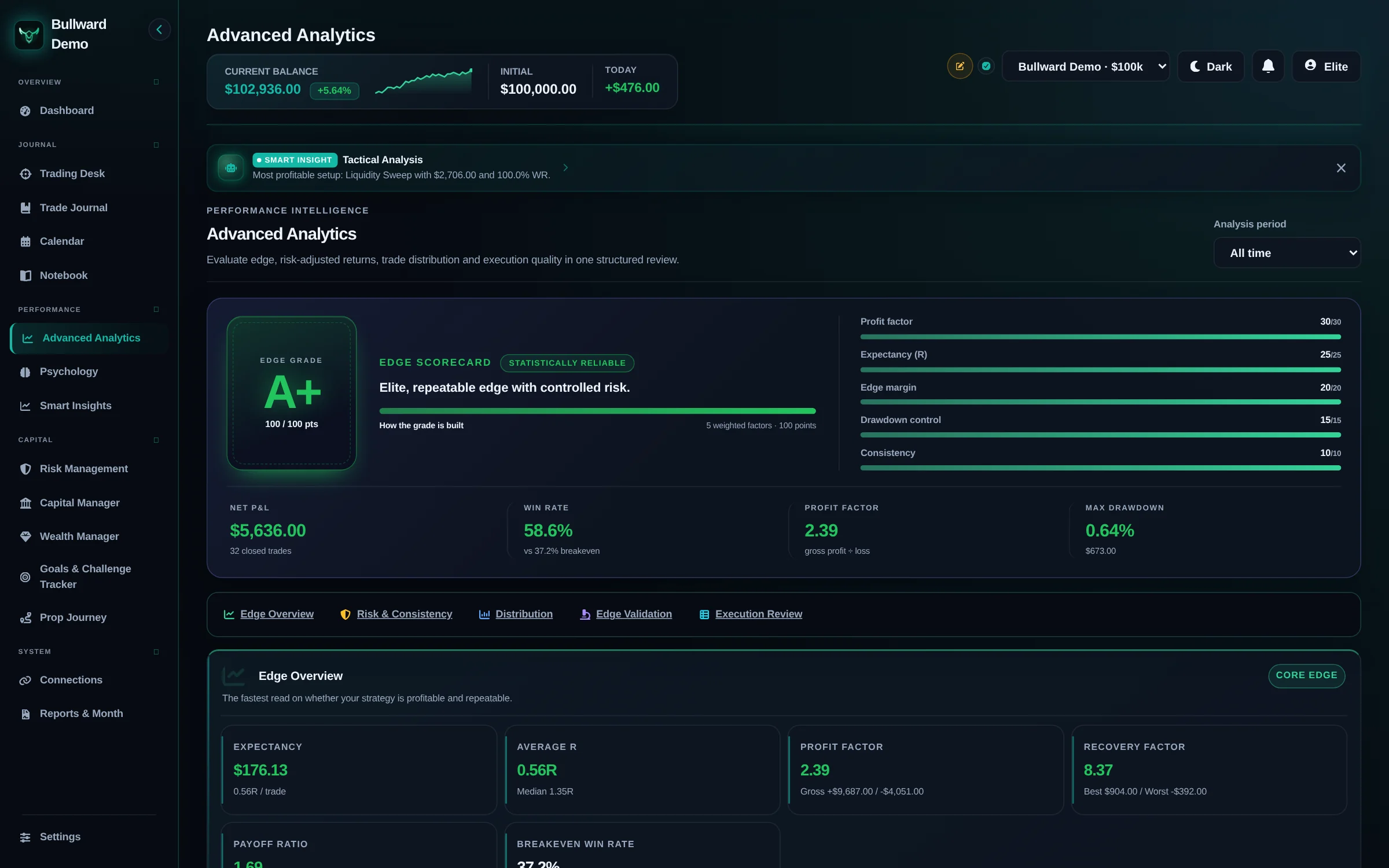
Task: Click the Dashboard gauge icon
Action: pyautogui.click(x=25, y=111)
